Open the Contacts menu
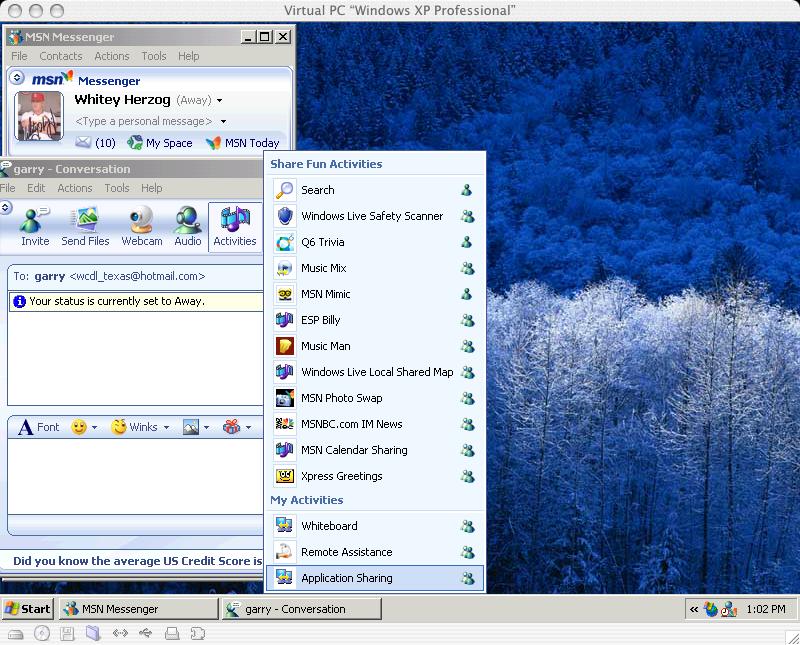 pyautogui.click(x=61, y=56)
